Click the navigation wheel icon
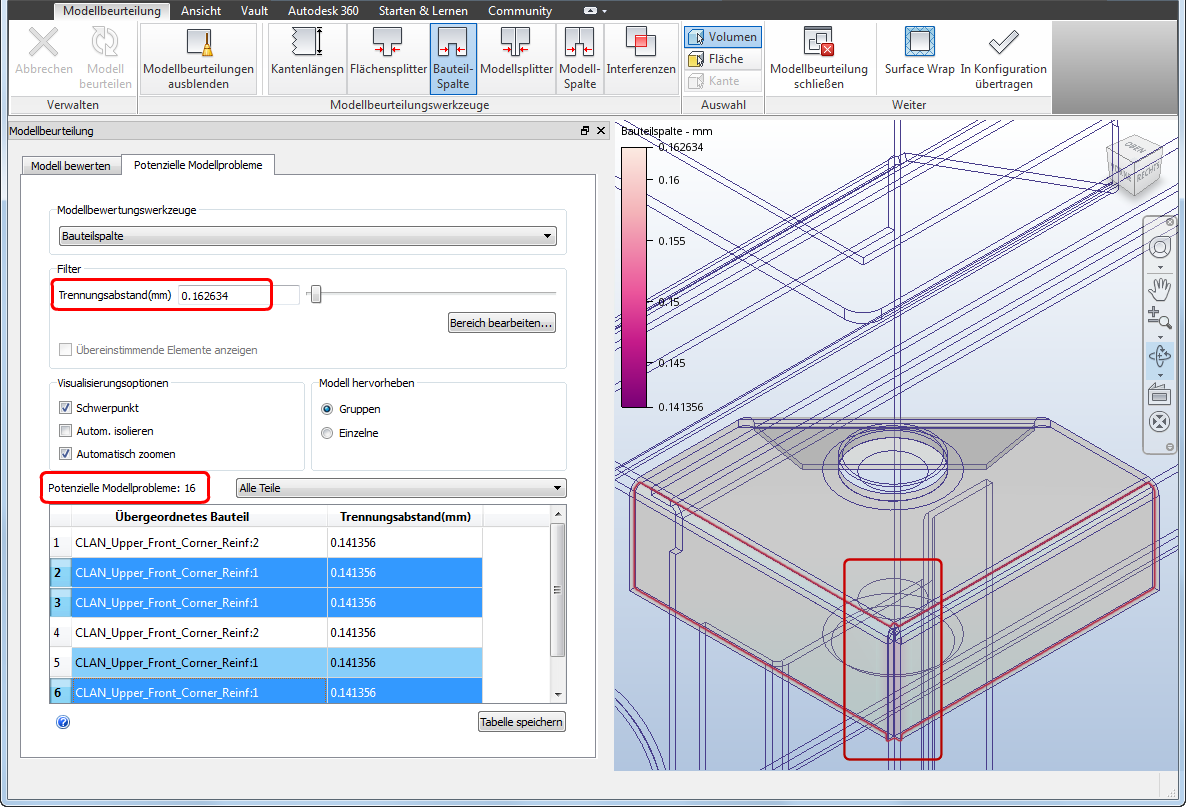1186x807 pixels. 1160,247
